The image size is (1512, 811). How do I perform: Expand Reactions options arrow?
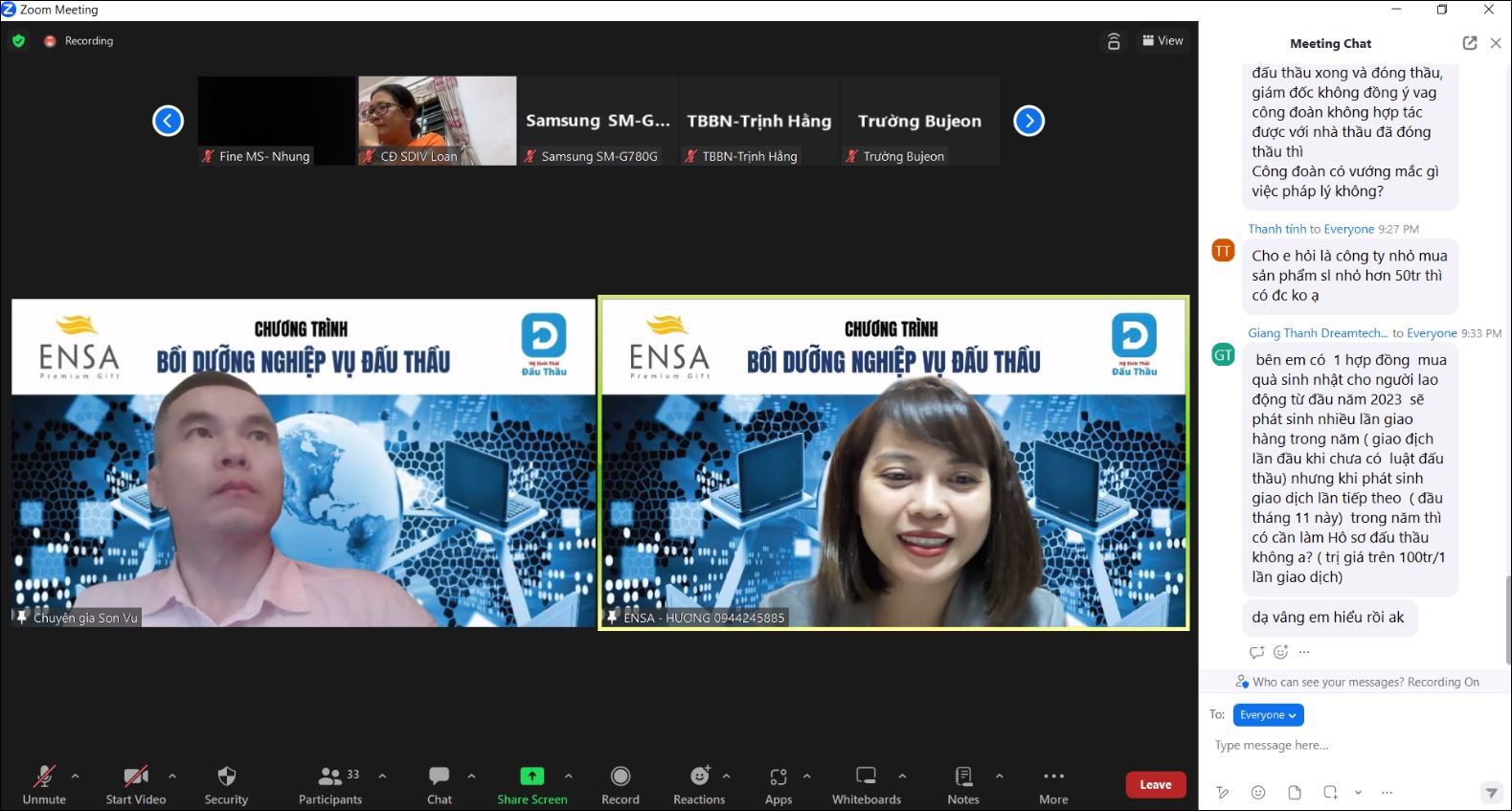(727, 776)
